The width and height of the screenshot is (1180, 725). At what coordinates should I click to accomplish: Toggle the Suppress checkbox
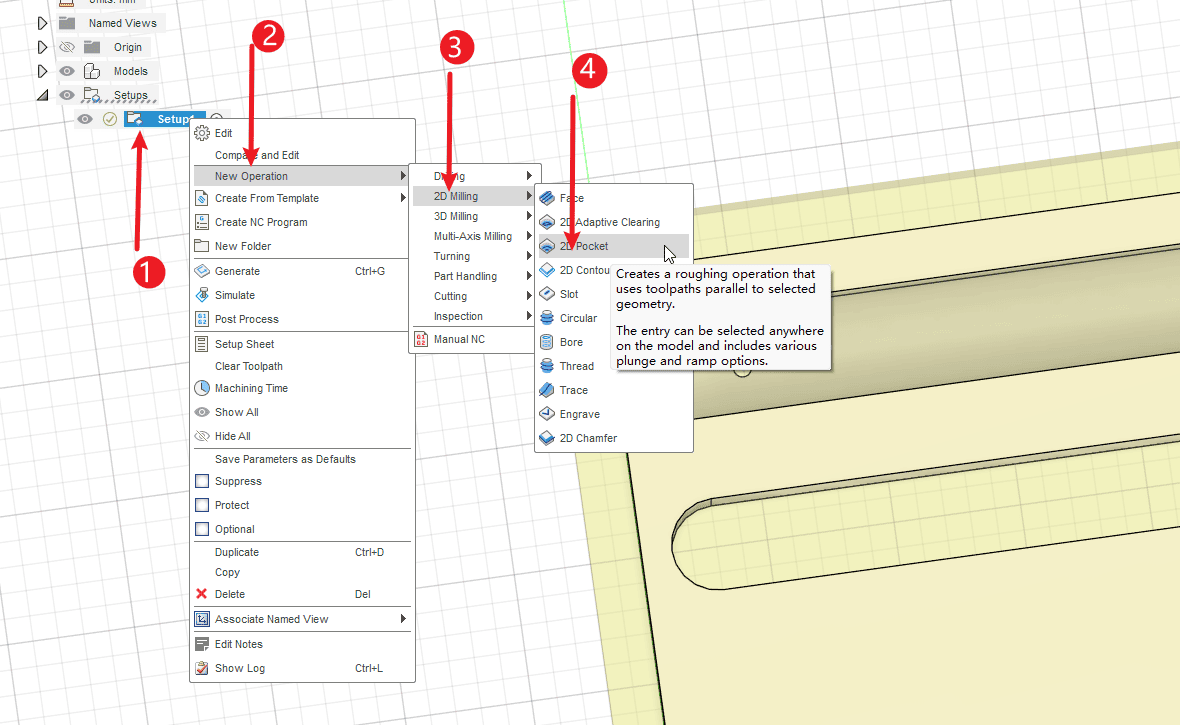click(x=202, y=481)
